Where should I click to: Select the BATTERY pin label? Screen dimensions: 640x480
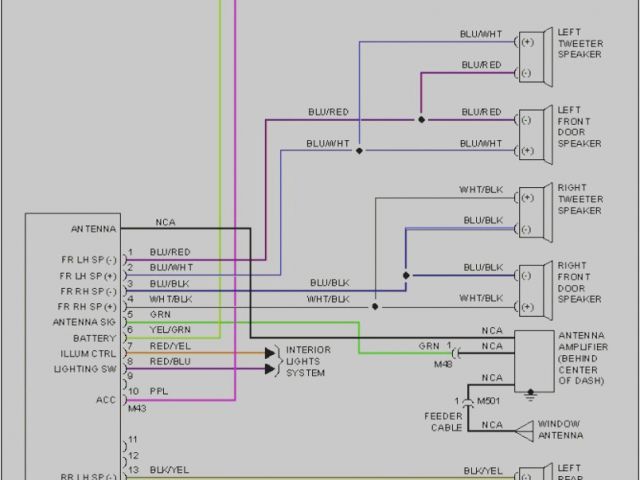click(96, 338)
